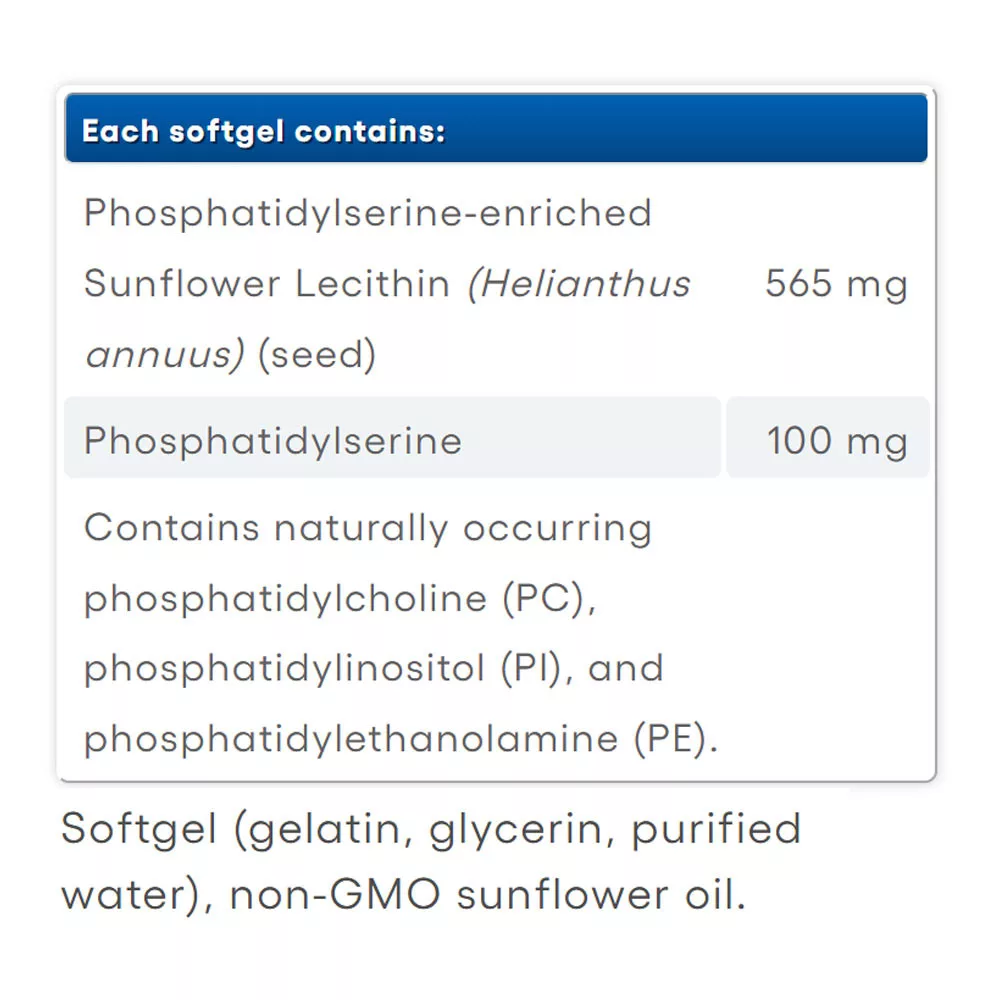Screen dimensions: 1000x1000
Task: Click the word "phosphatidylethanolamine"
Action: (x=350, y=739)
